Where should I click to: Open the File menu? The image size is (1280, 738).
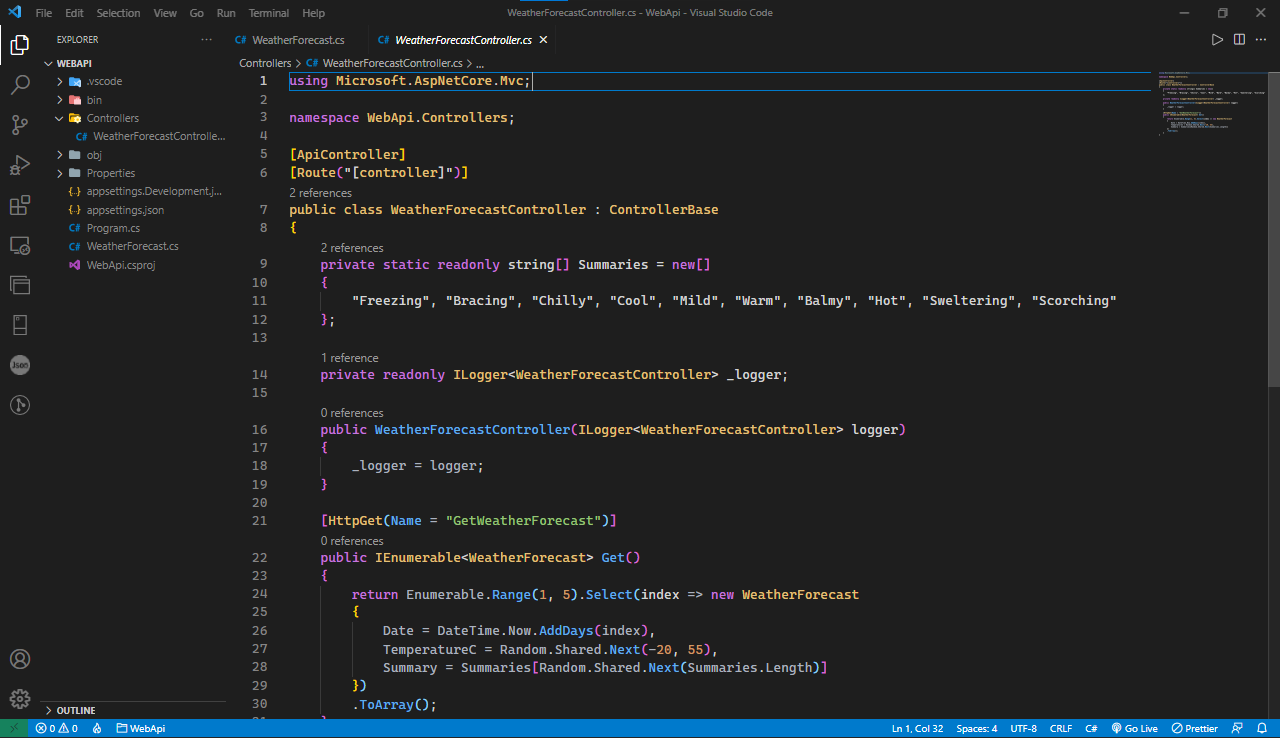point(44,13)
